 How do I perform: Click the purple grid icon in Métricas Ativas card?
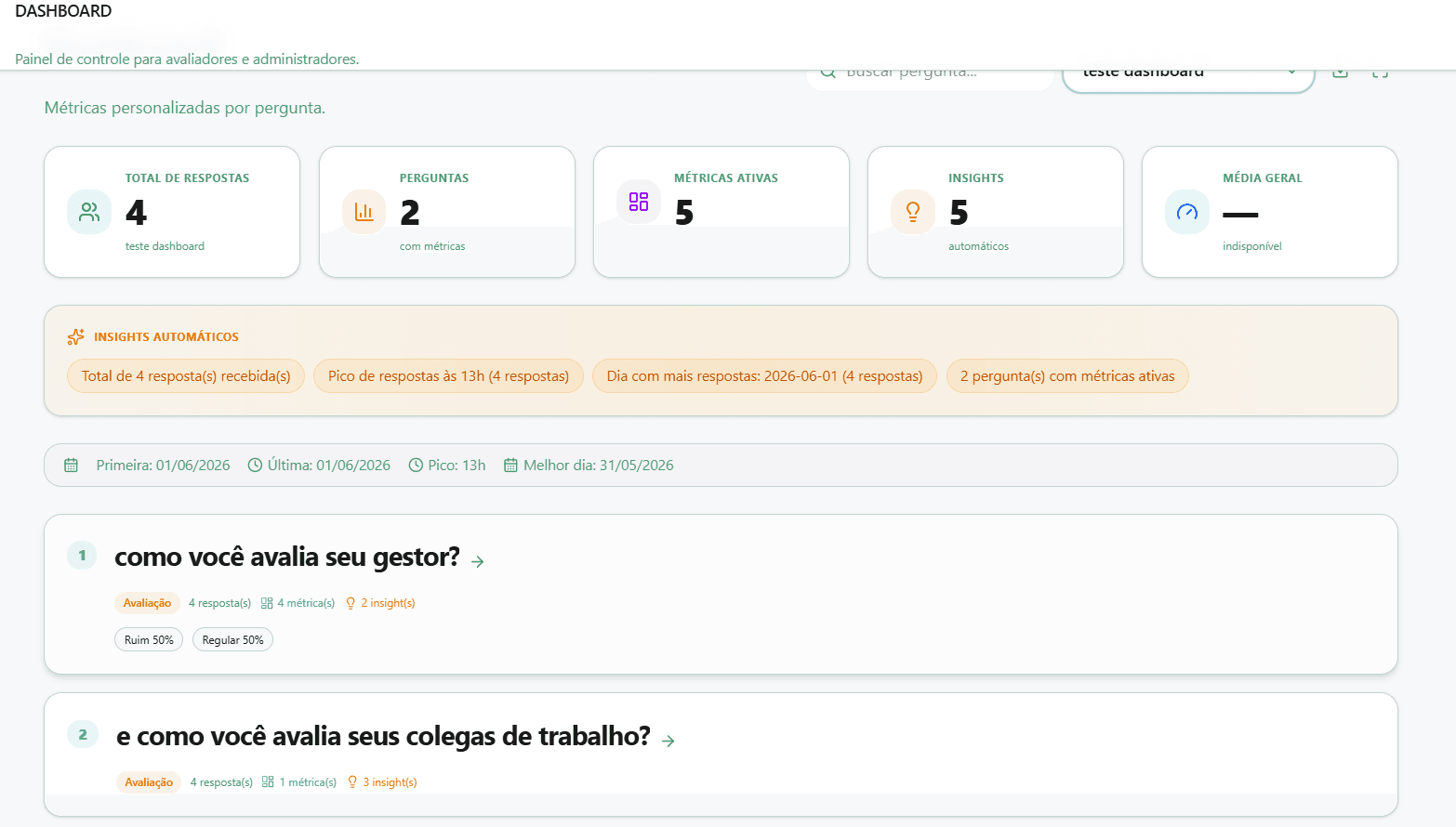639,202
